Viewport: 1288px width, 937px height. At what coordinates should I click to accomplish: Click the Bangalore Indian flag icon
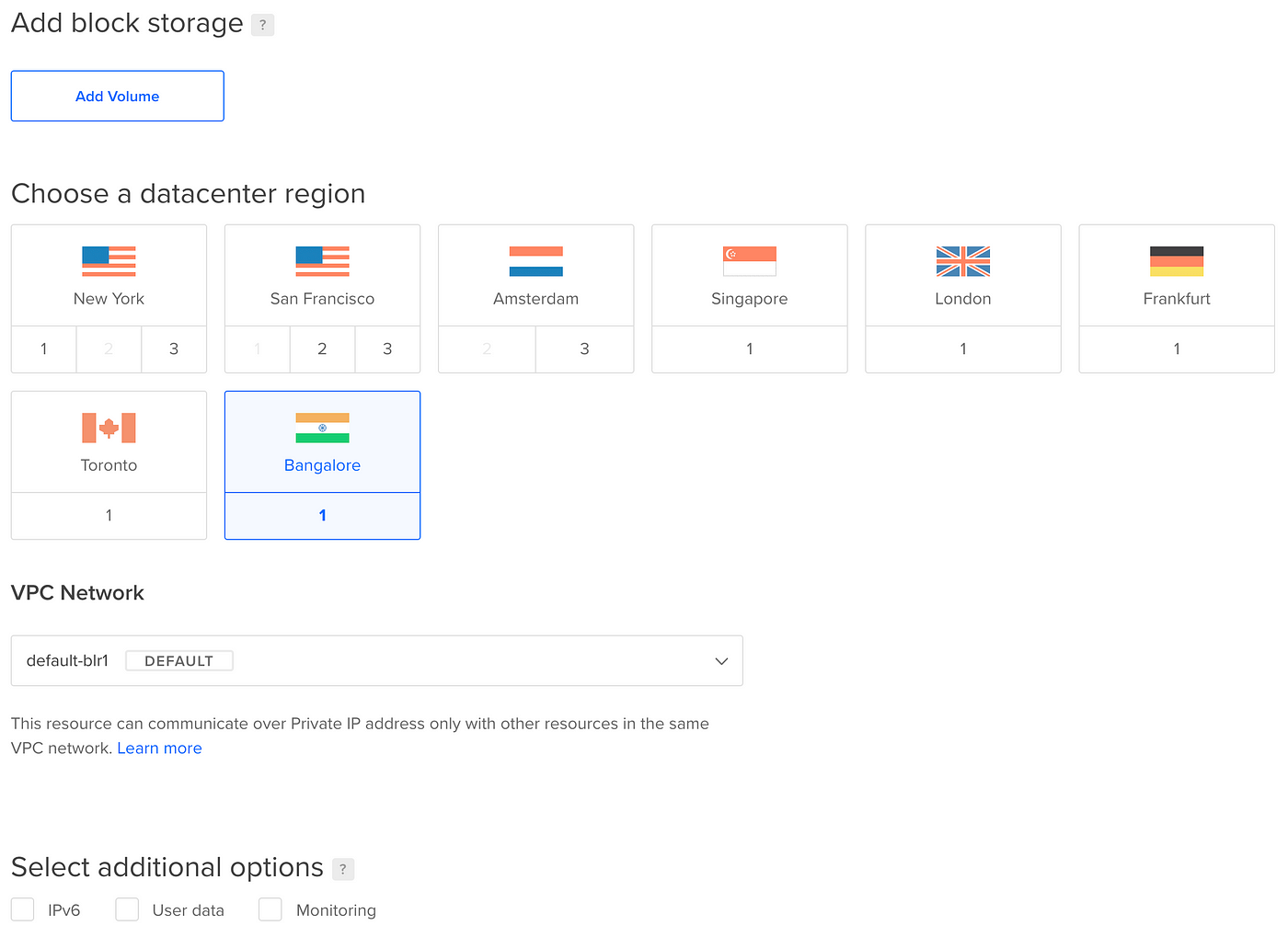pos(322,428)
